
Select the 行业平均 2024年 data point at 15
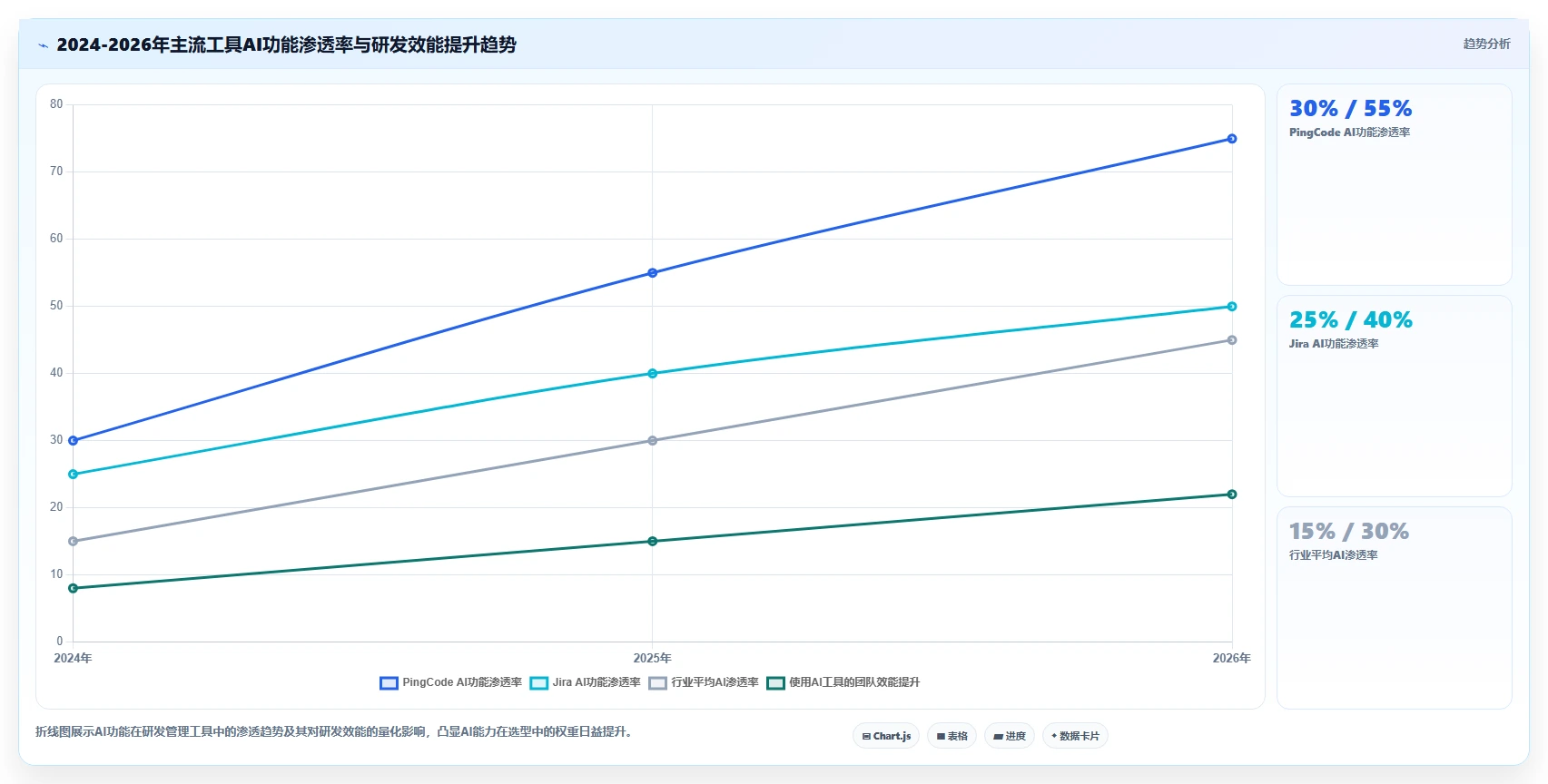click(74, 542)
